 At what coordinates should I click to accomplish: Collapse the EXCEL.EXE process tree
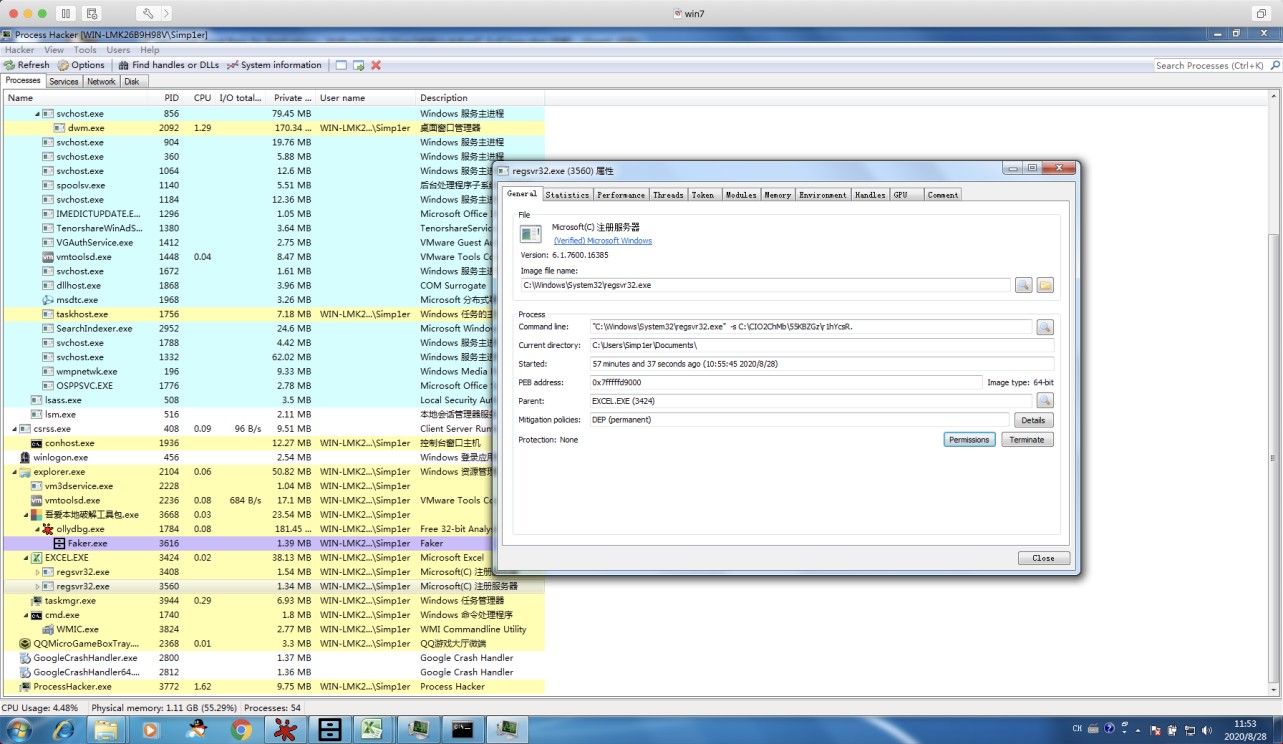pos(26,558)
